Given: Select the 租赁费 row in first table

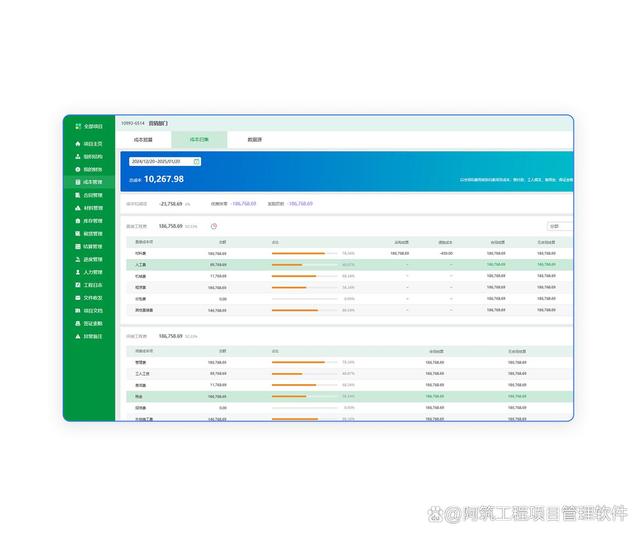Looking at the screenshot, I should tap(349, 288).
